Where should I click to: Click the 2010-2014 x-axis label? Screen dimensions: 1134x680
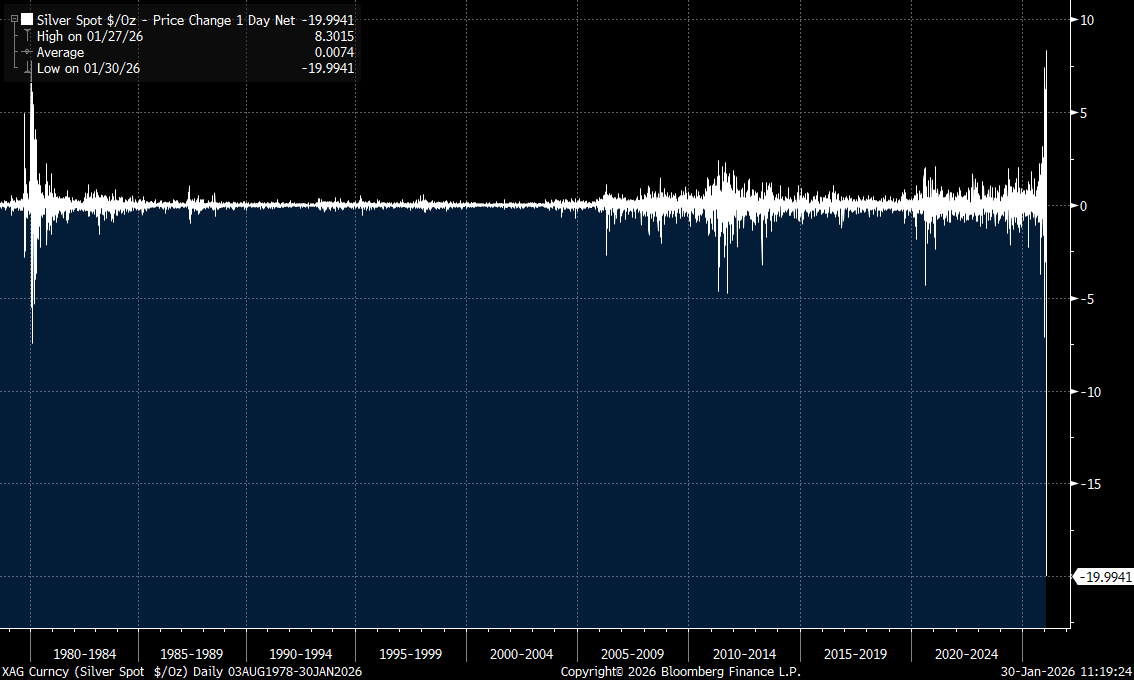click(744, 654)
